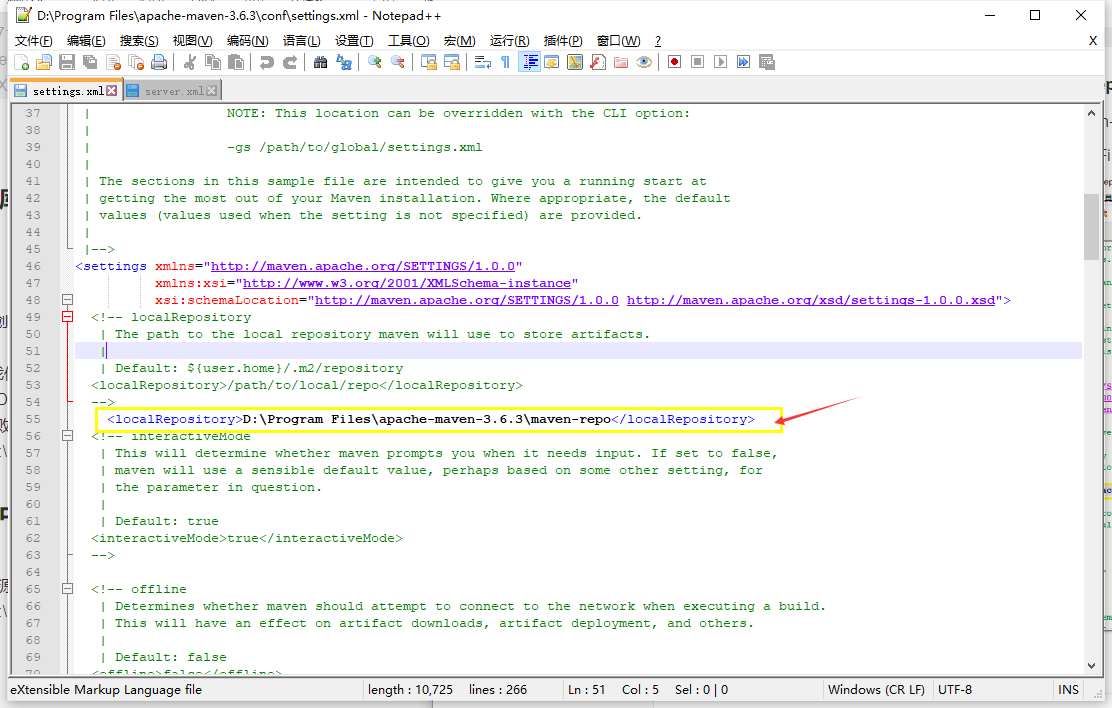Save the current file with floppy icon
Screen dimensions: 1112x708
pyautogui.click(x=67, y=62)
